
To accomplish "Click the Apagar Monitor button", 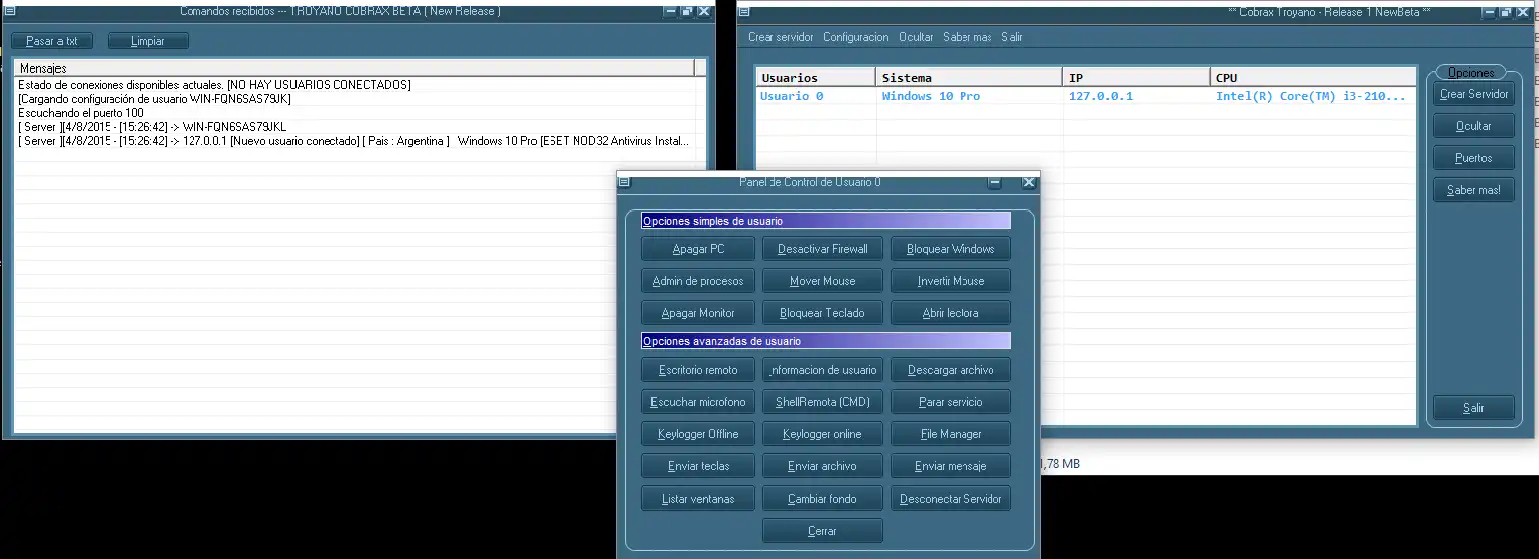I will [x=698, y=313].
